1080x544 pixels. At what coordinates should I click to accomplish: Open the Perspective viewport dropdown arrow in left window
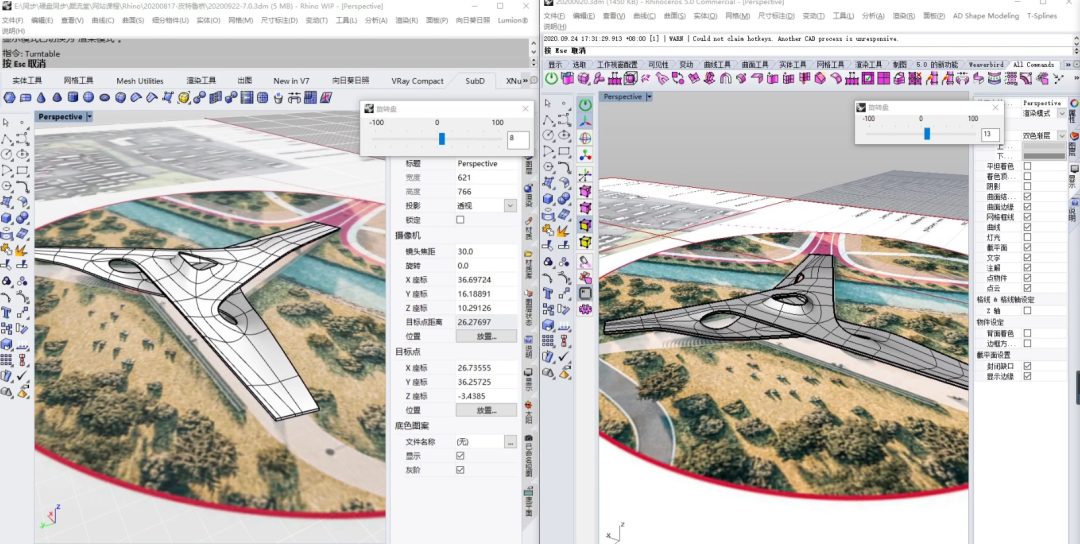[x=90, y=117]
